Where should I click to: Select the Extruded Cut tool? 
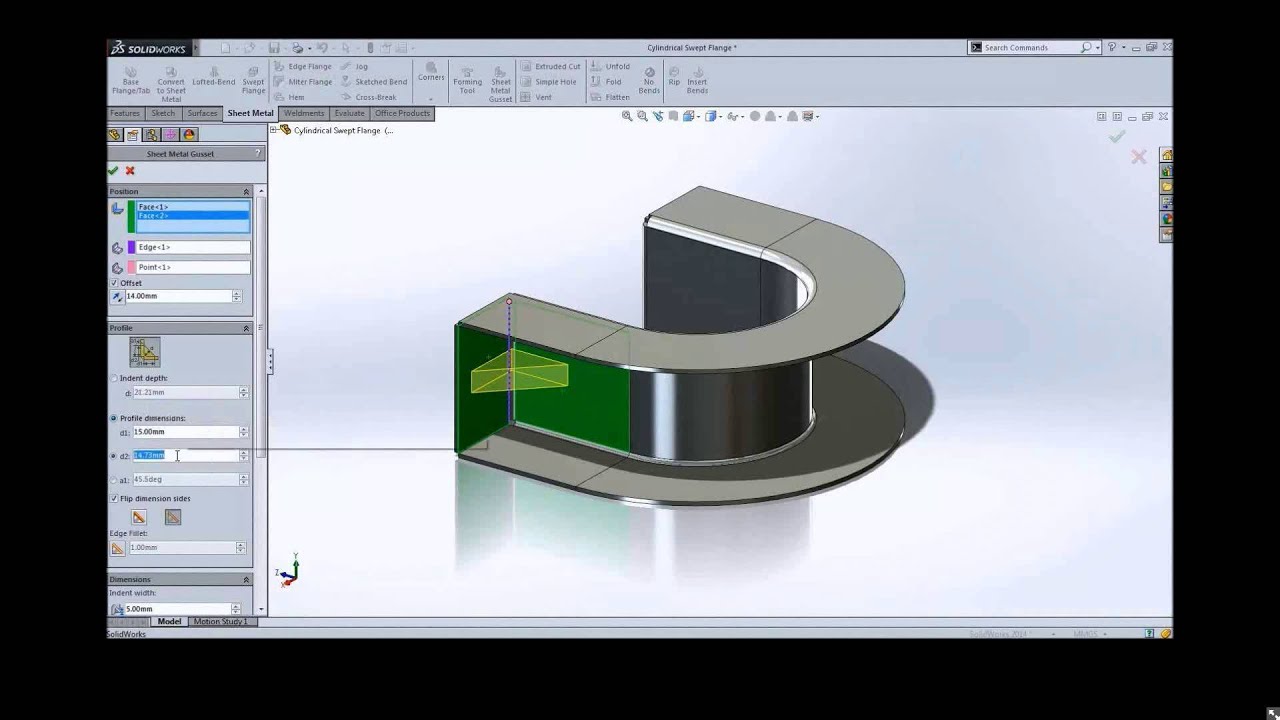550,66
